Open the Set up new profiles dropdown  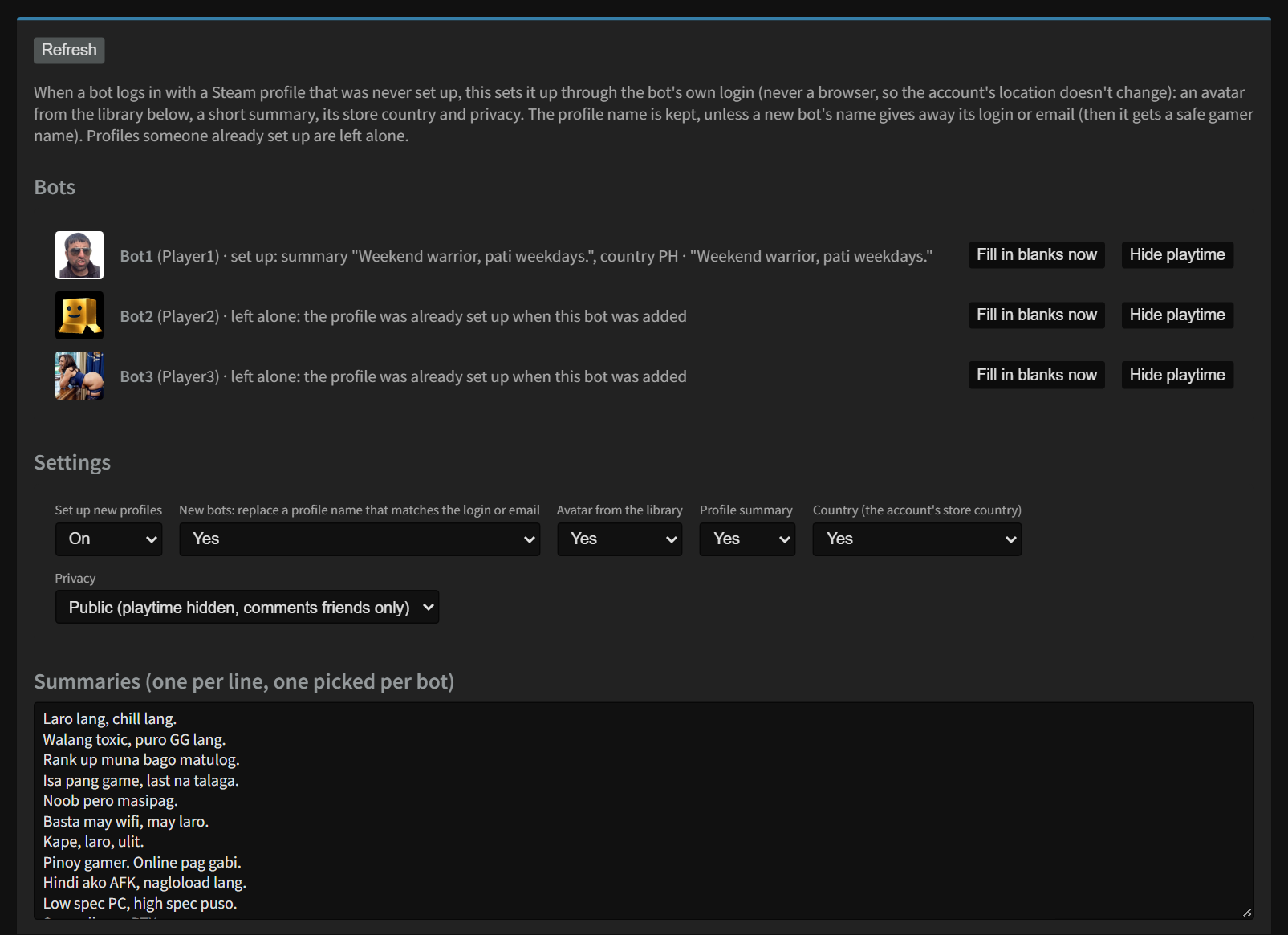coord(109,539)
